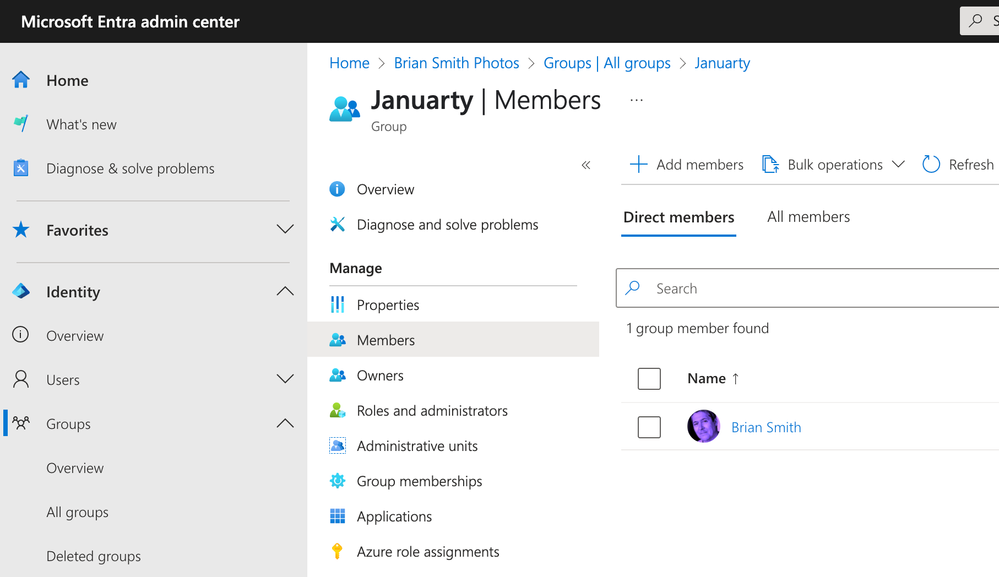
Task: Collapse the group menu with double chevron
Action: (x=586, y=165)
